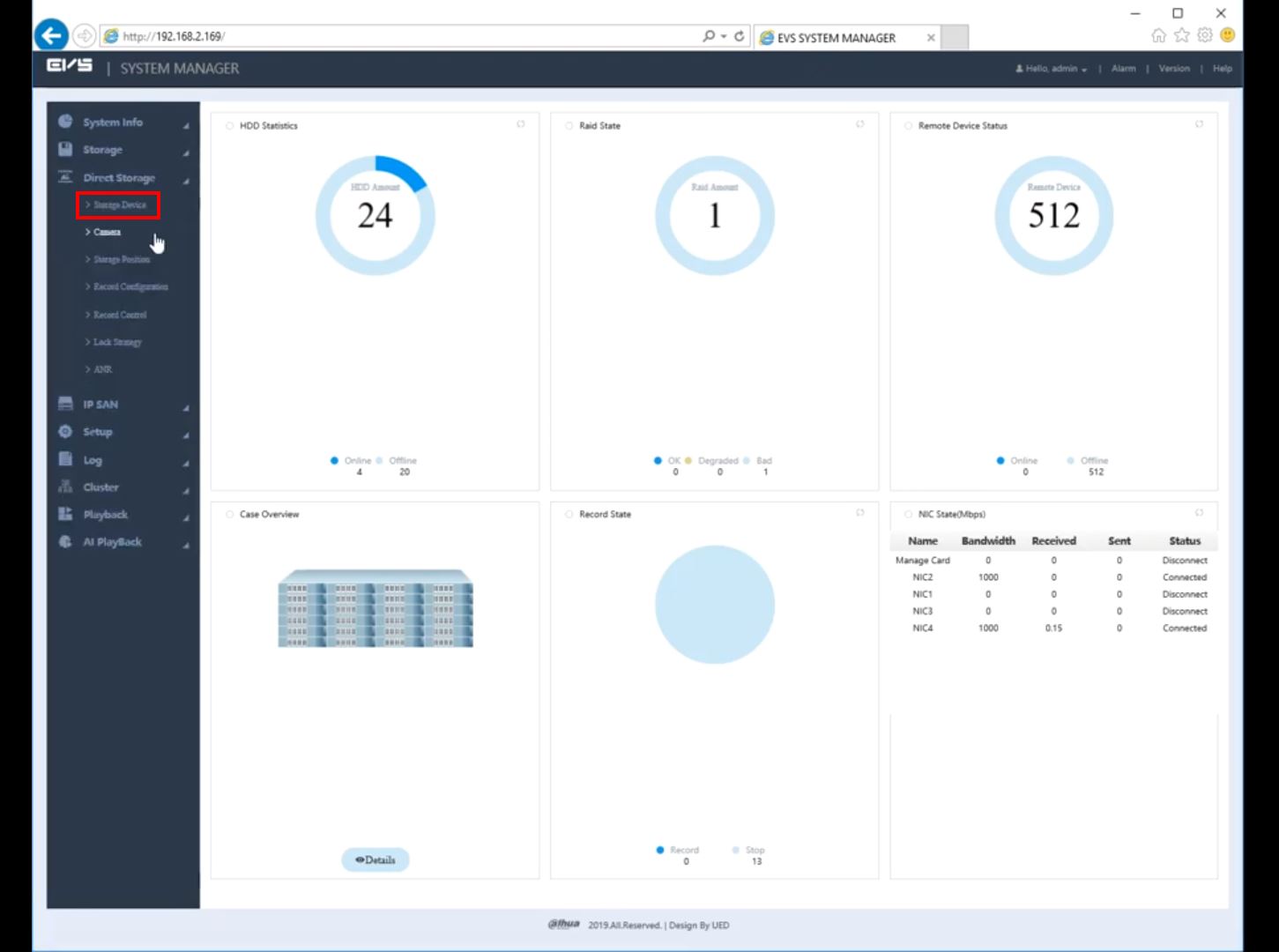Collapse the Direct Storage menu arrow
The height and width of the screenshot is (952, 1279).
click(186, 181)
